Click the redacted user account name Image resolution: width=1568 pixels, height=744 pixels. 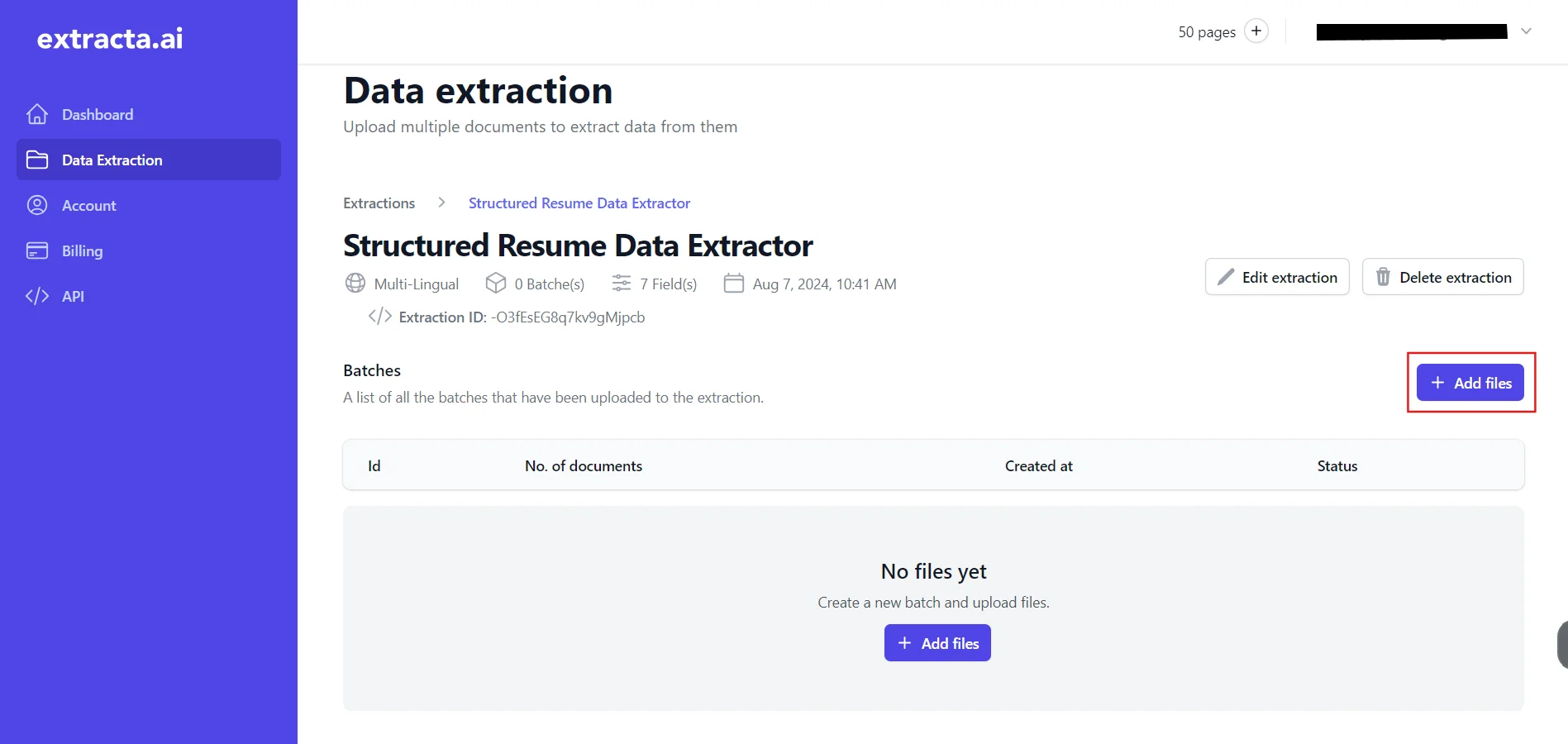(x=1412, y=31)
